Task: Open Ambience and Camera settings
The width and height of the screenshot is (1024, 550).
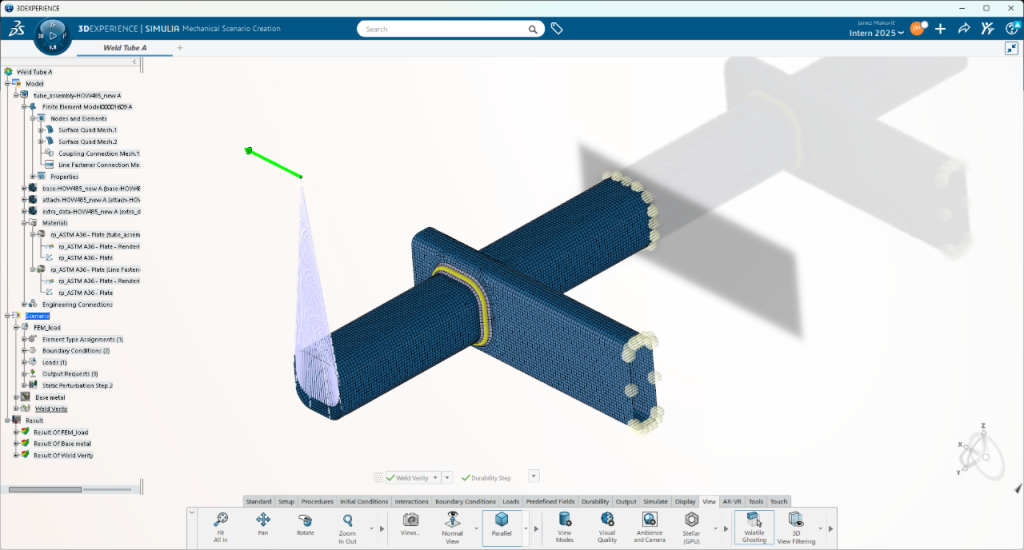Action: [649, 528]
